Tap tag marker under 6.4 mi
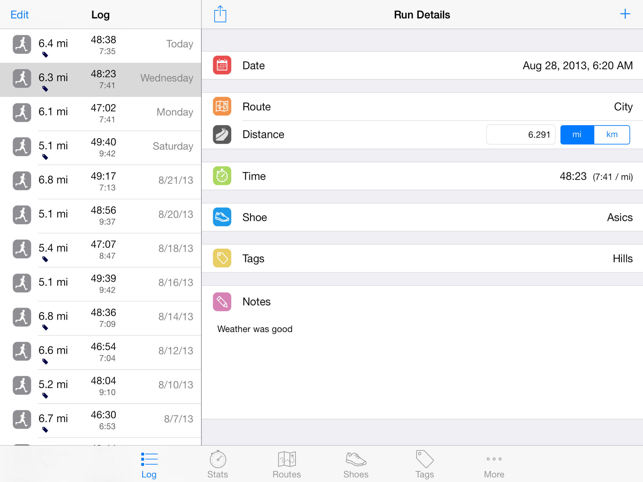 45,55
